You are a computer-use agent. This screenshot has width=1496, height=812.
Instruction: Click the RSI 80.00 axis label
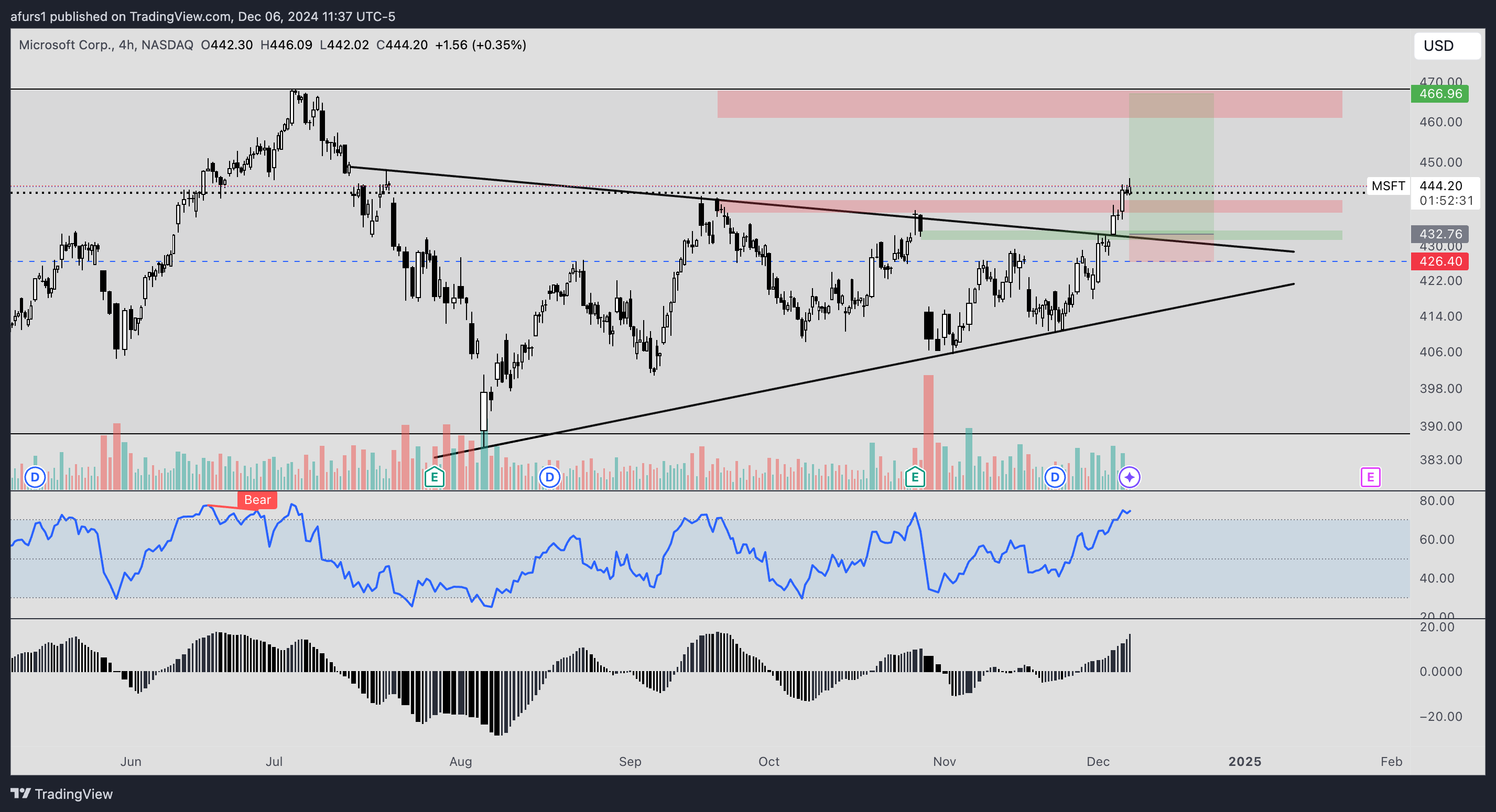point(1437,501)
